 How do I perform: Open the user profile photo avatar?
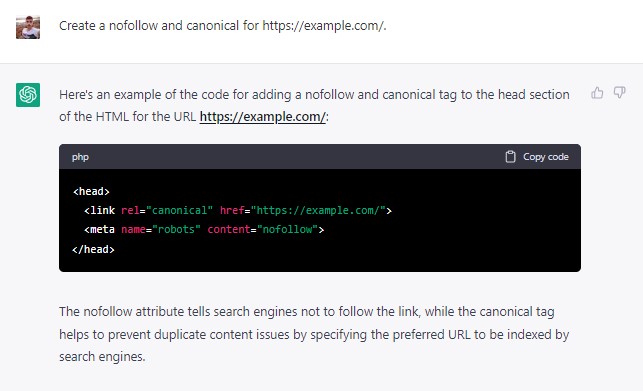(x=28, y=27)
